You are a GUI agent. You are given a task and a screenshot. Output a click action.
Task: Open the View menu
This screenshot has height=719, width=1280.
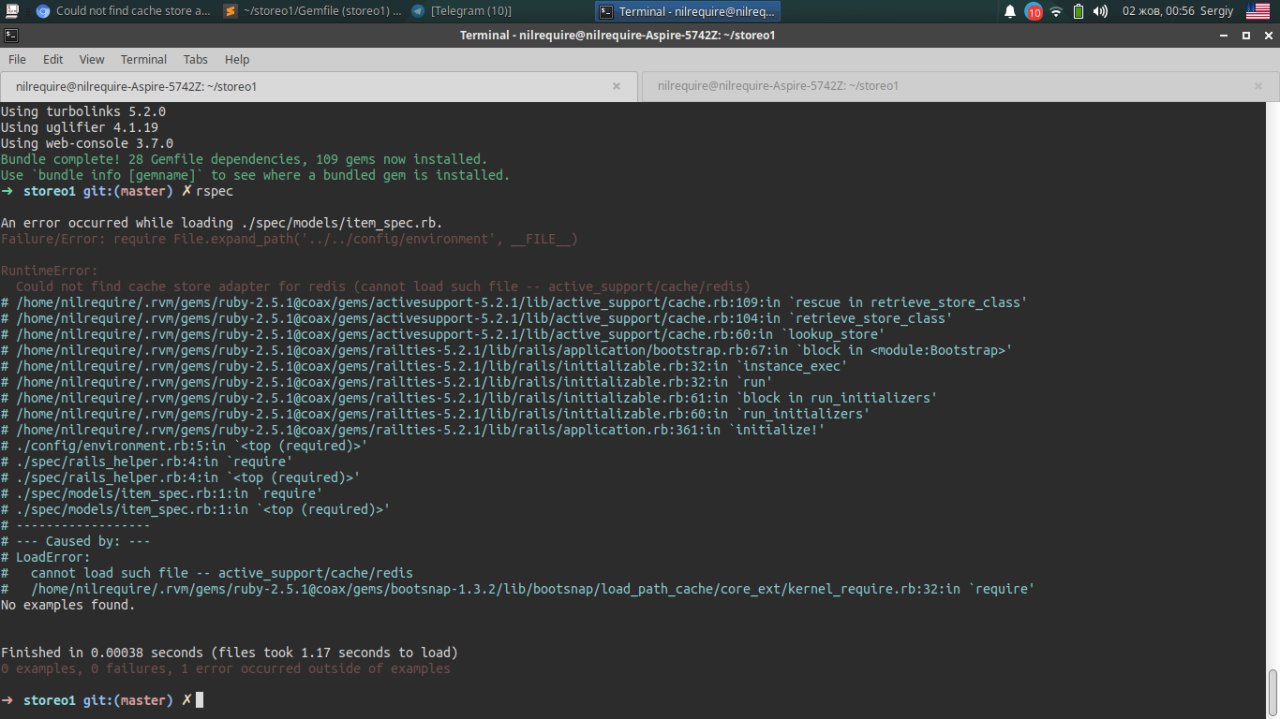click(x=91, y=60)
